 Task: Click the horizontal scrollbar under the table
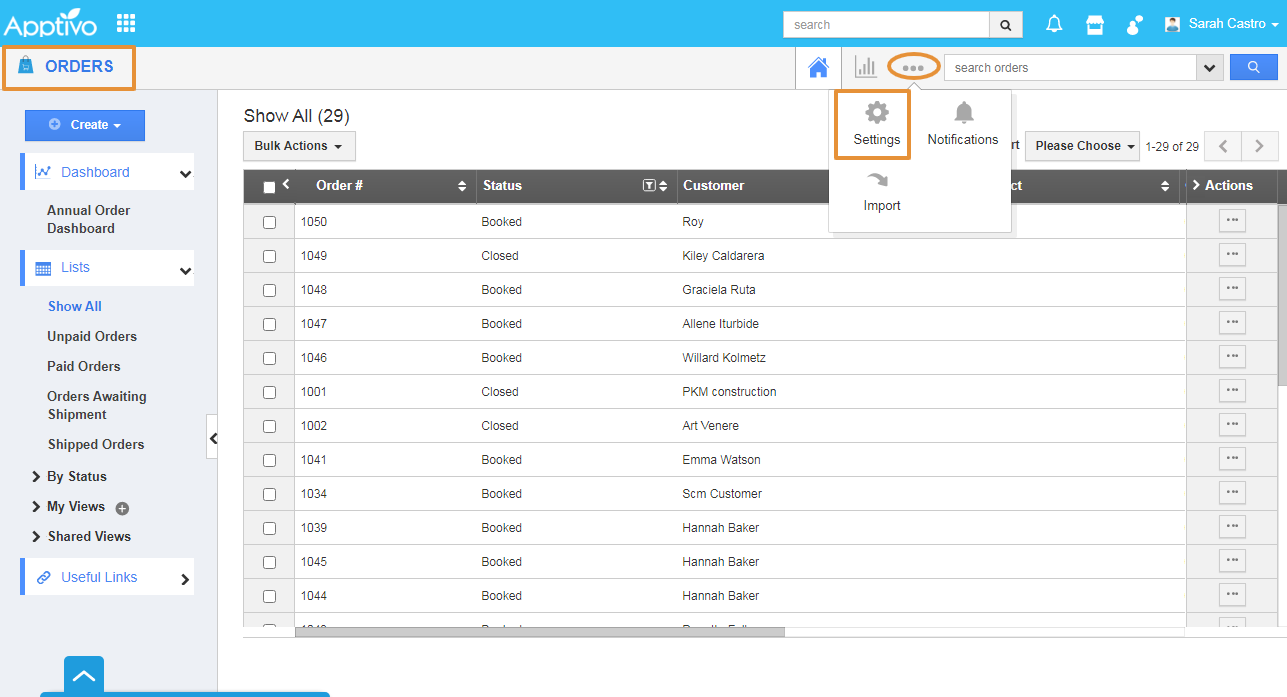(540, 632)
